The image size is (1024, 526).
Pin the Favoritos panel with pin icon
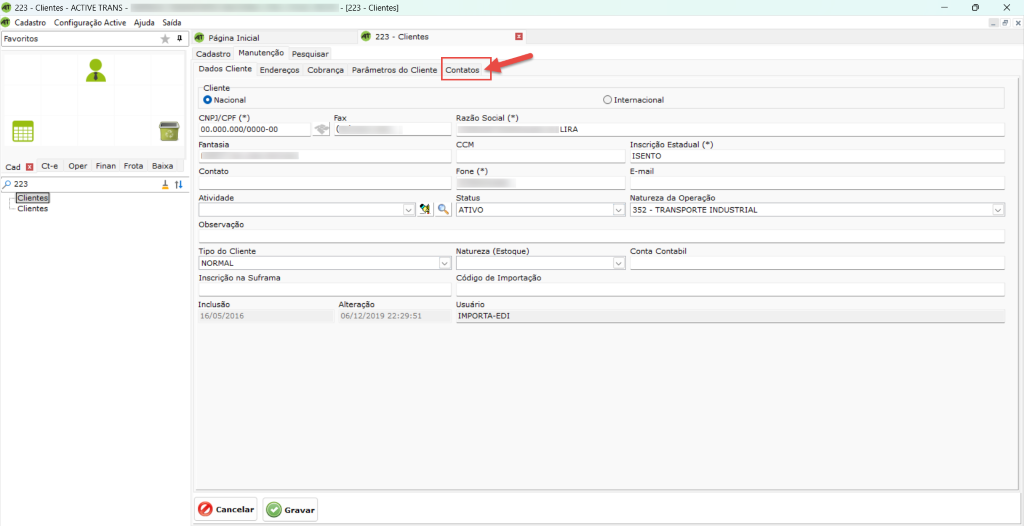click(x=180, y=39)
